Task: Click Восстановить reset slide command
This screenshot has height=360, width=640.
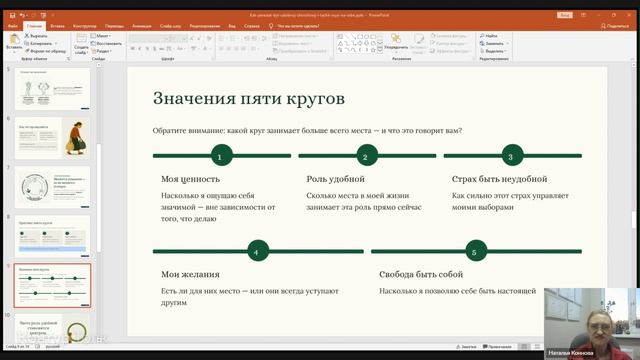Action: (x=106, y=43)
